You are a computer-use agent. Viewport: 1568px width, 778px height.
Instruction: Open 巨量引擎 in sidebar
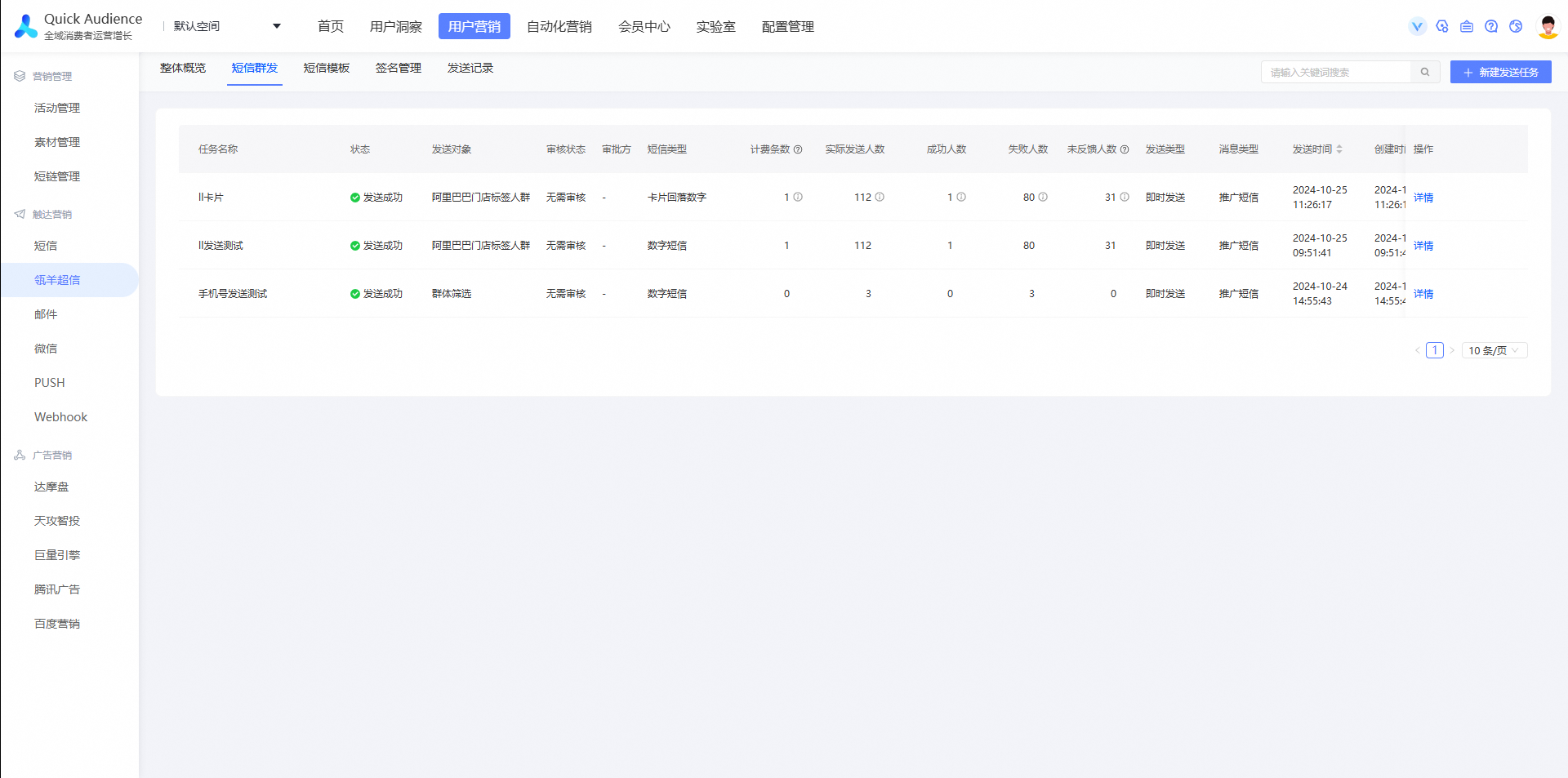pyautogui.click(x=57, y=555)
